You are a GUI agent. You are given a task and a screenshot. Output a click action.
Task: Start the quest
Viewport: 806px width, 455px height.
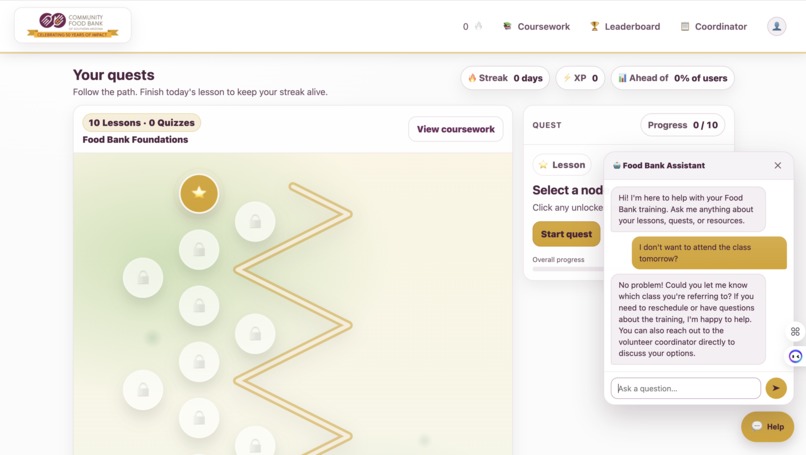[x=566, y=234]
